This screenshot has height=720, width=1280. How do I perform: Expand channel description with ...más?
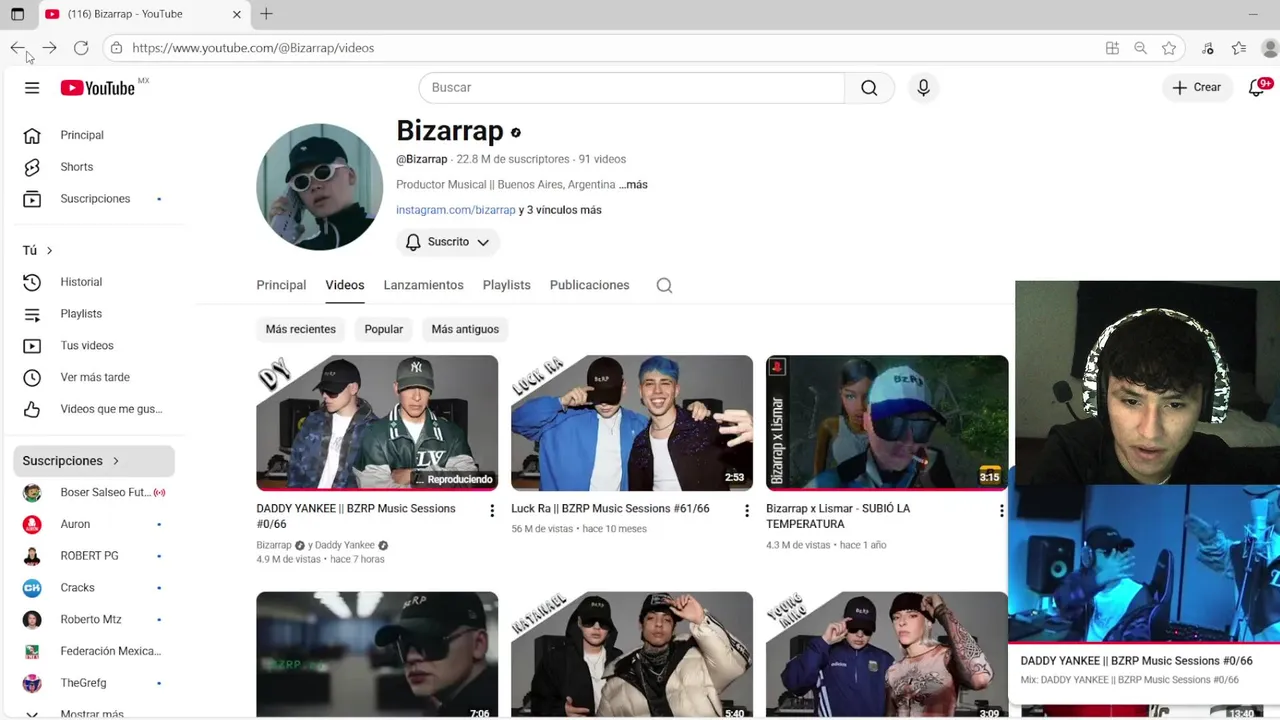point(633,185)
